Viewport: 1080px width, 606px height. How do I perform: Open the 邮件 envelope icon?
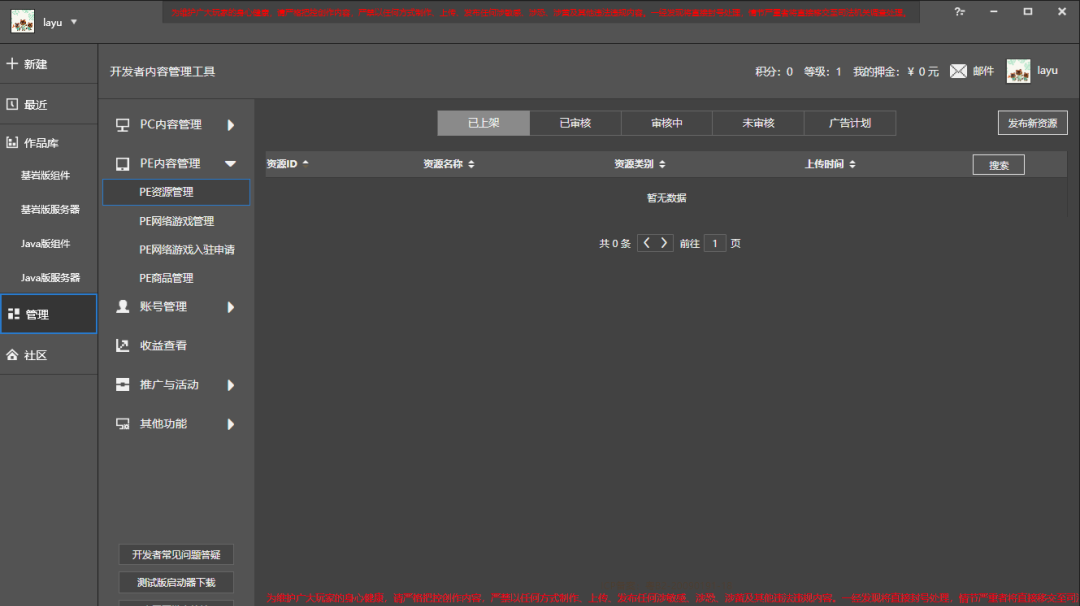[x=958, y=71]
